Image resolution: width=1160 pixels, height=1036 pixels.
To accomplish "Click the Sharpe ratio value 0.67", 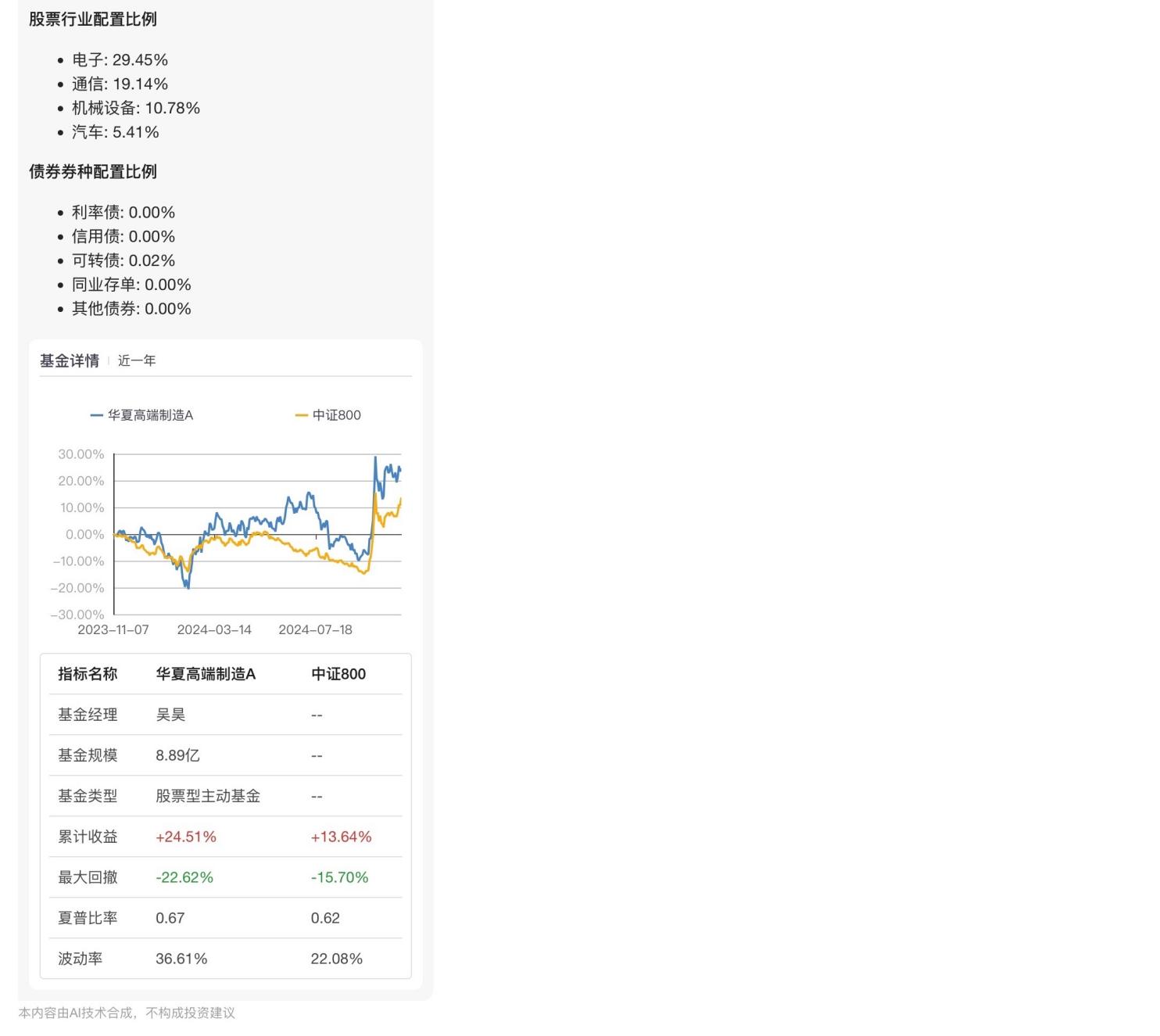I will [170, 918].
